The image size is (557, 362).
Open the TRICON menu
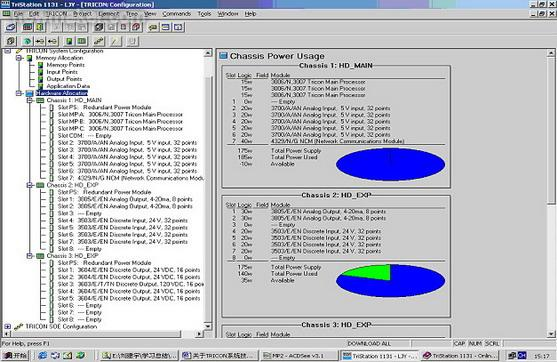click(56, 13)
